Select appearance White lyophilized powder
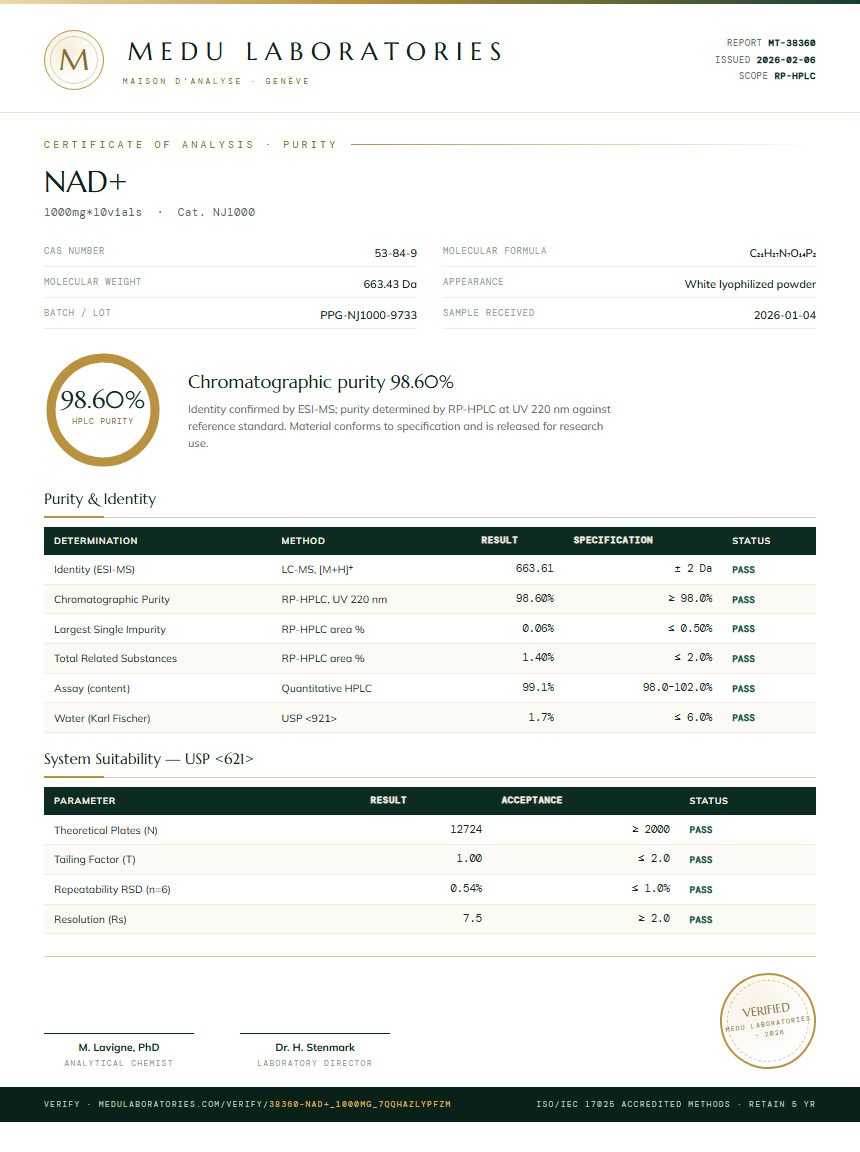Viewport: 860px width, 1152px height. tap(750, 284)
